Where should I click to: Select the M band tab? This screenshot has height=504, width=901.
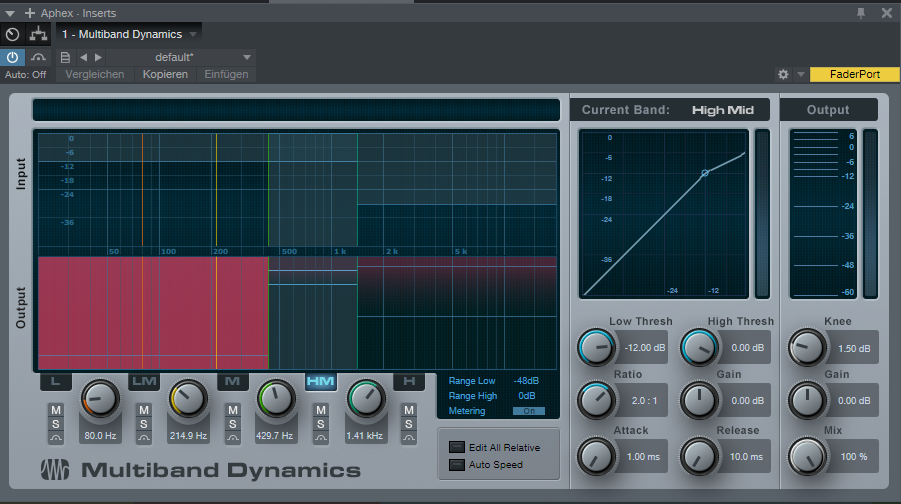(x=232, y=382)
